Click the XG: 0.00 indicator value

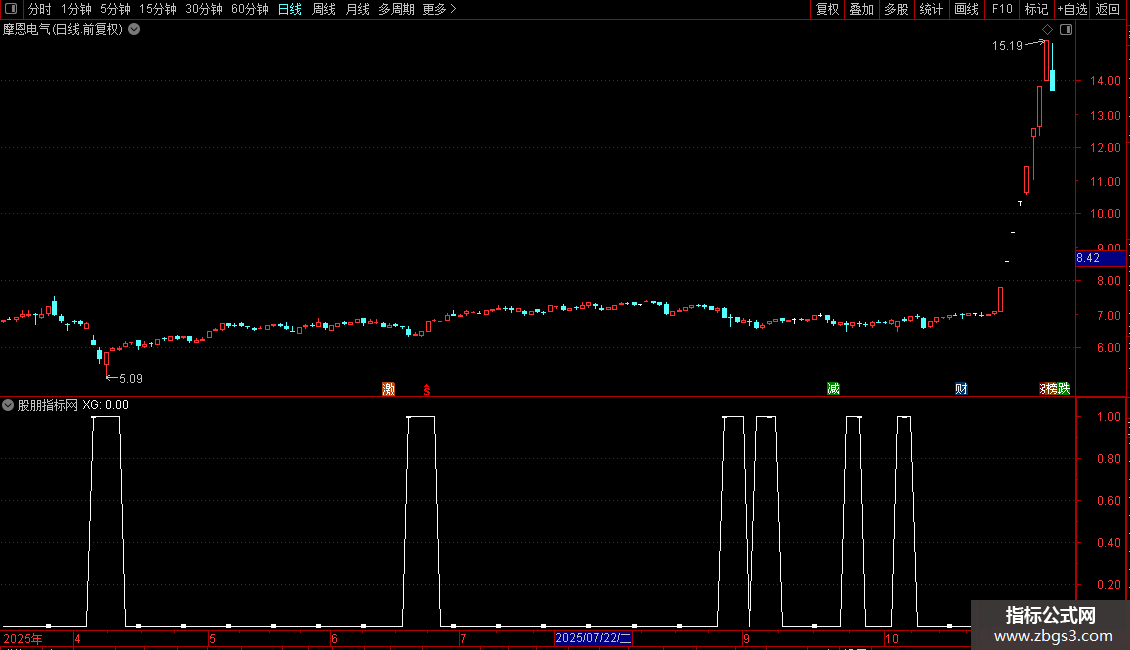105,405
